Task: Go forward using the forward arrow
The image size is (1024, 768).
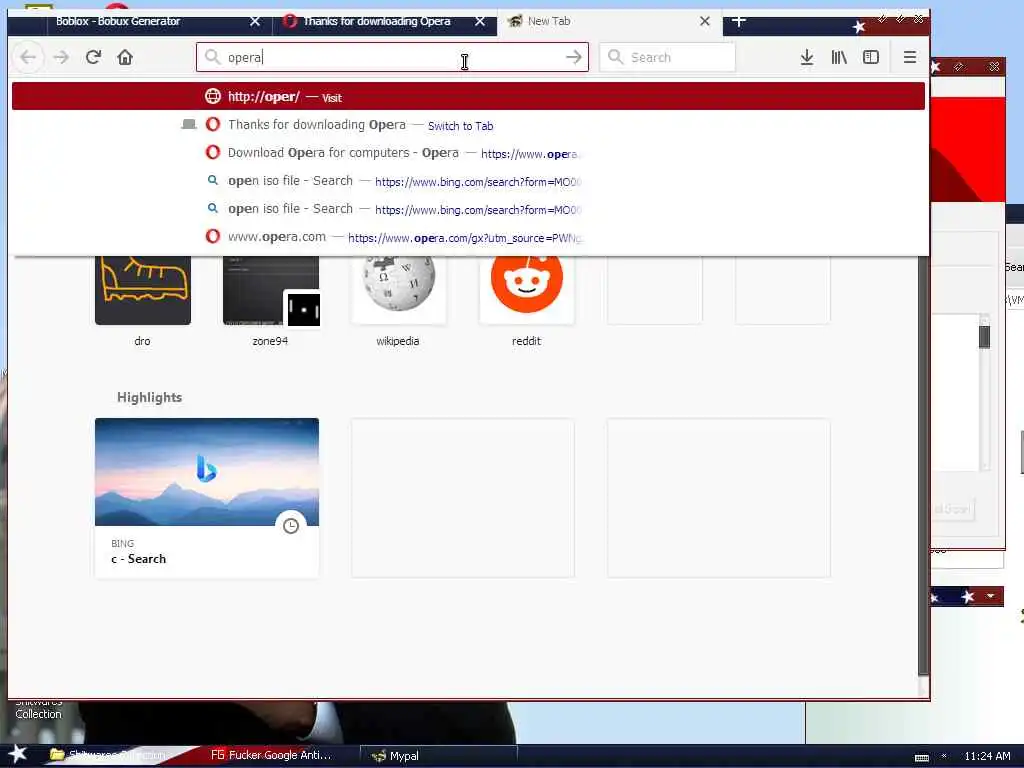Action: [61, 57]
